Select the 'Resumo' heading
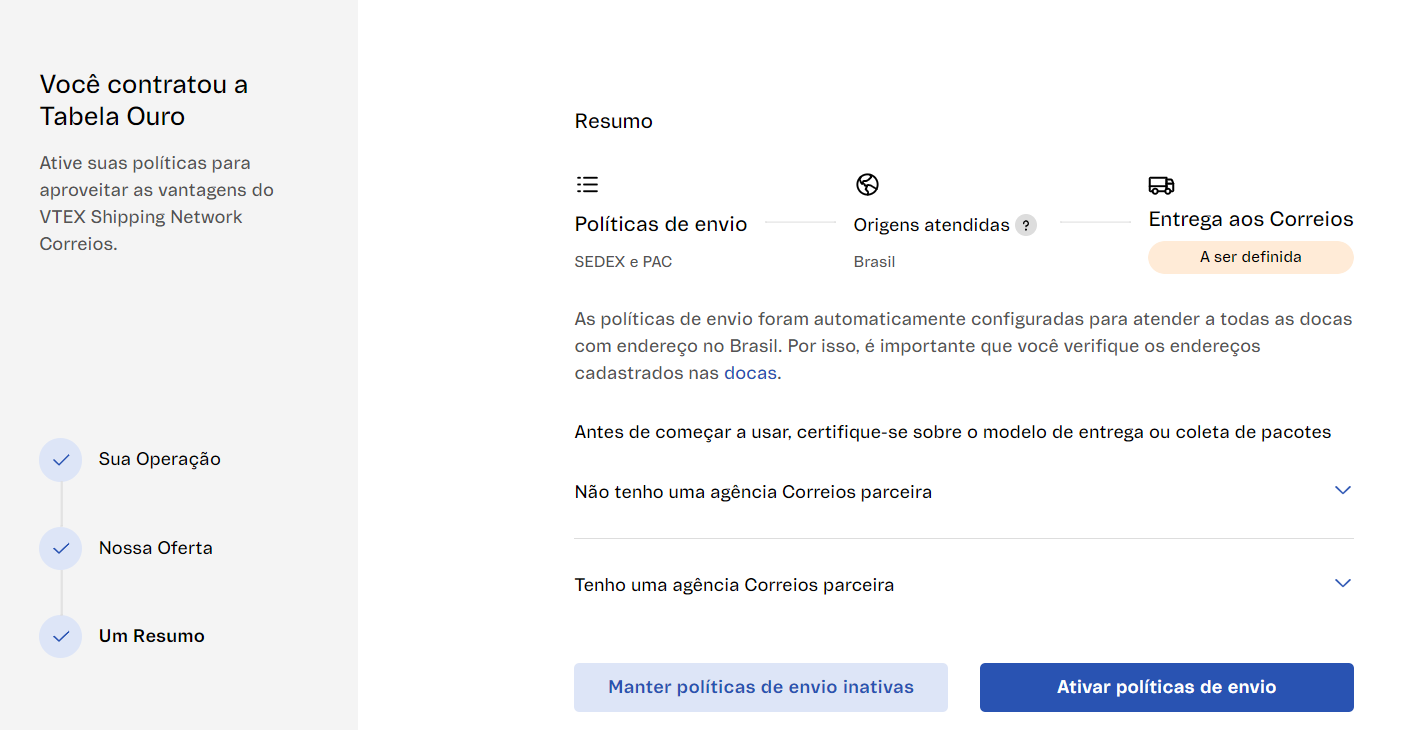This screenshot has width=1414, height=730. tap(612, 121)
